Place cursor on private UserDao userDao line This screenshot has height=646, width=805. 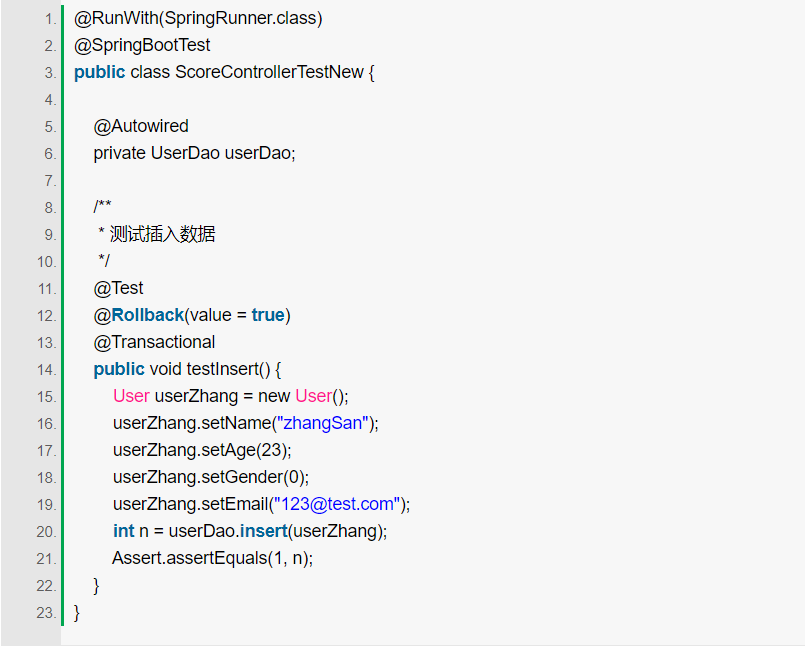tap(195, 153)
